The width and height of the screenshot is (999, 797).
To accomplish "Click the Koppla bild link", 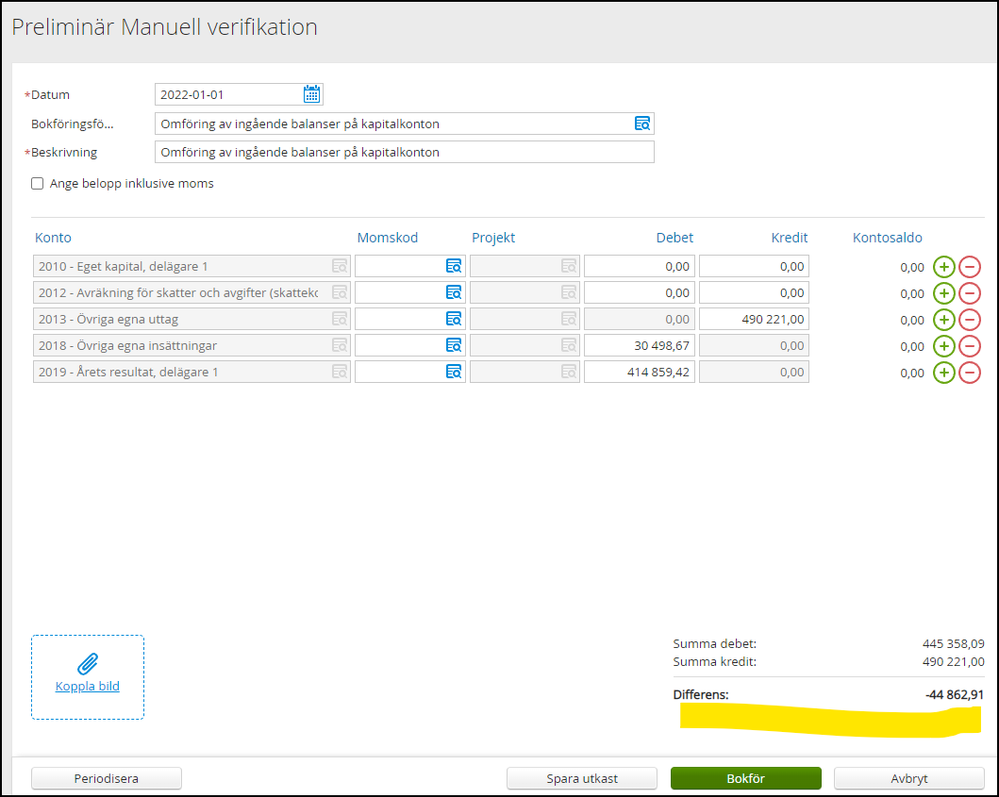I will click(x=88, y=687).
